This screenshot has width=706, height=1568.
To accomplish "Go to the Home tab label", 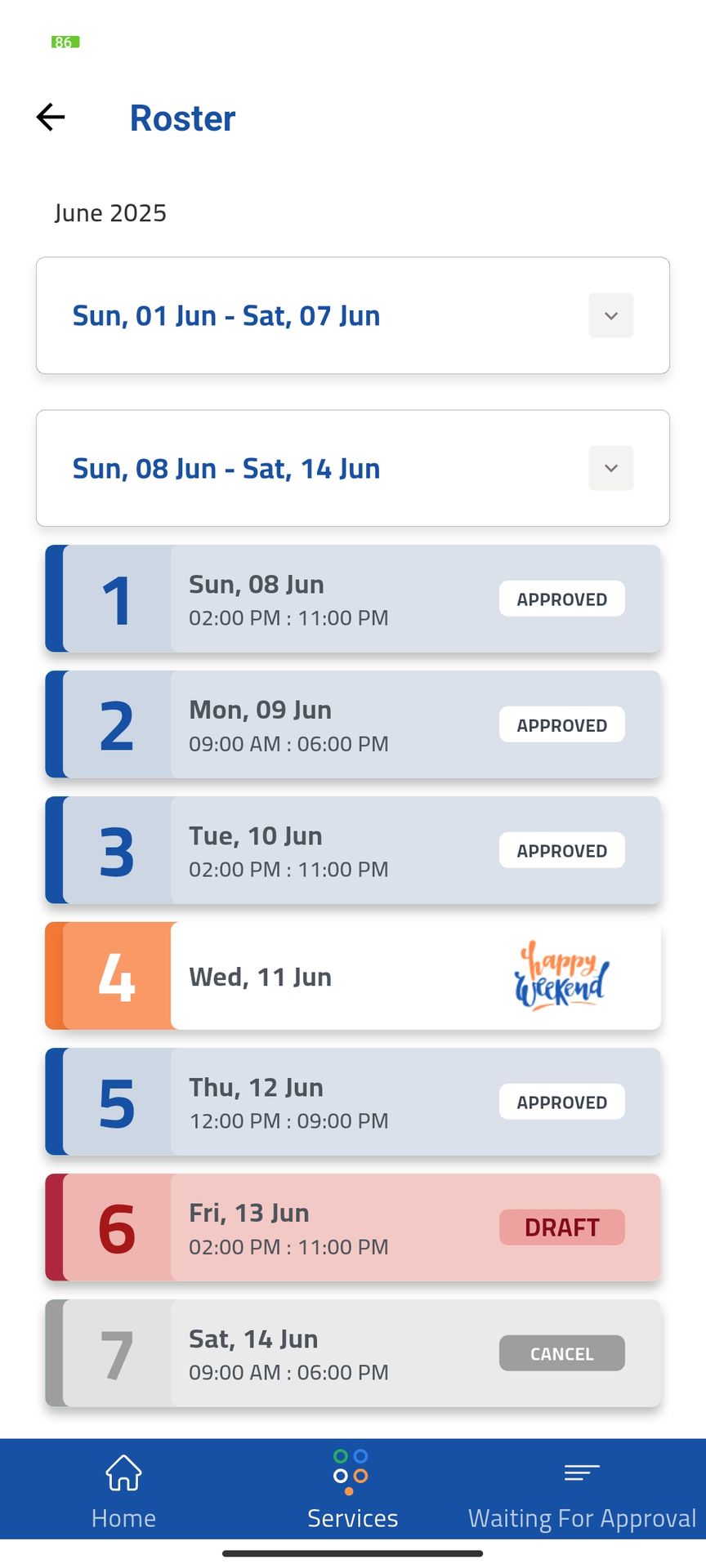I will pyautogui.click(x=123, y=1518).
